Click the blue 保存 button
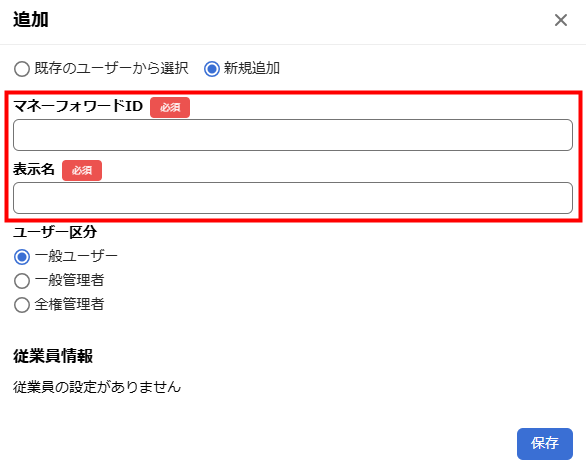The height and width of the screenshot is (472, 586). (x=545, y=444)
